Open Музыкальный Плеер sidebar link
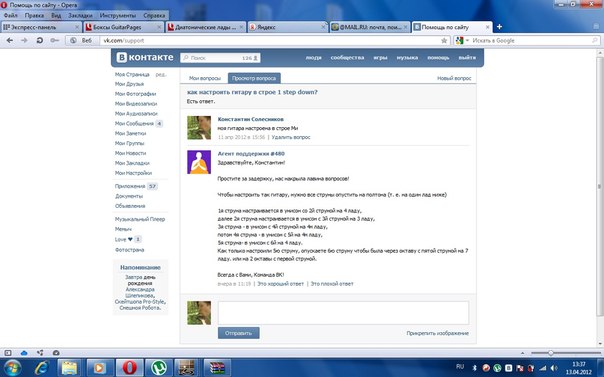The width and height of the screenshot is (604, 377). (140, 219)
